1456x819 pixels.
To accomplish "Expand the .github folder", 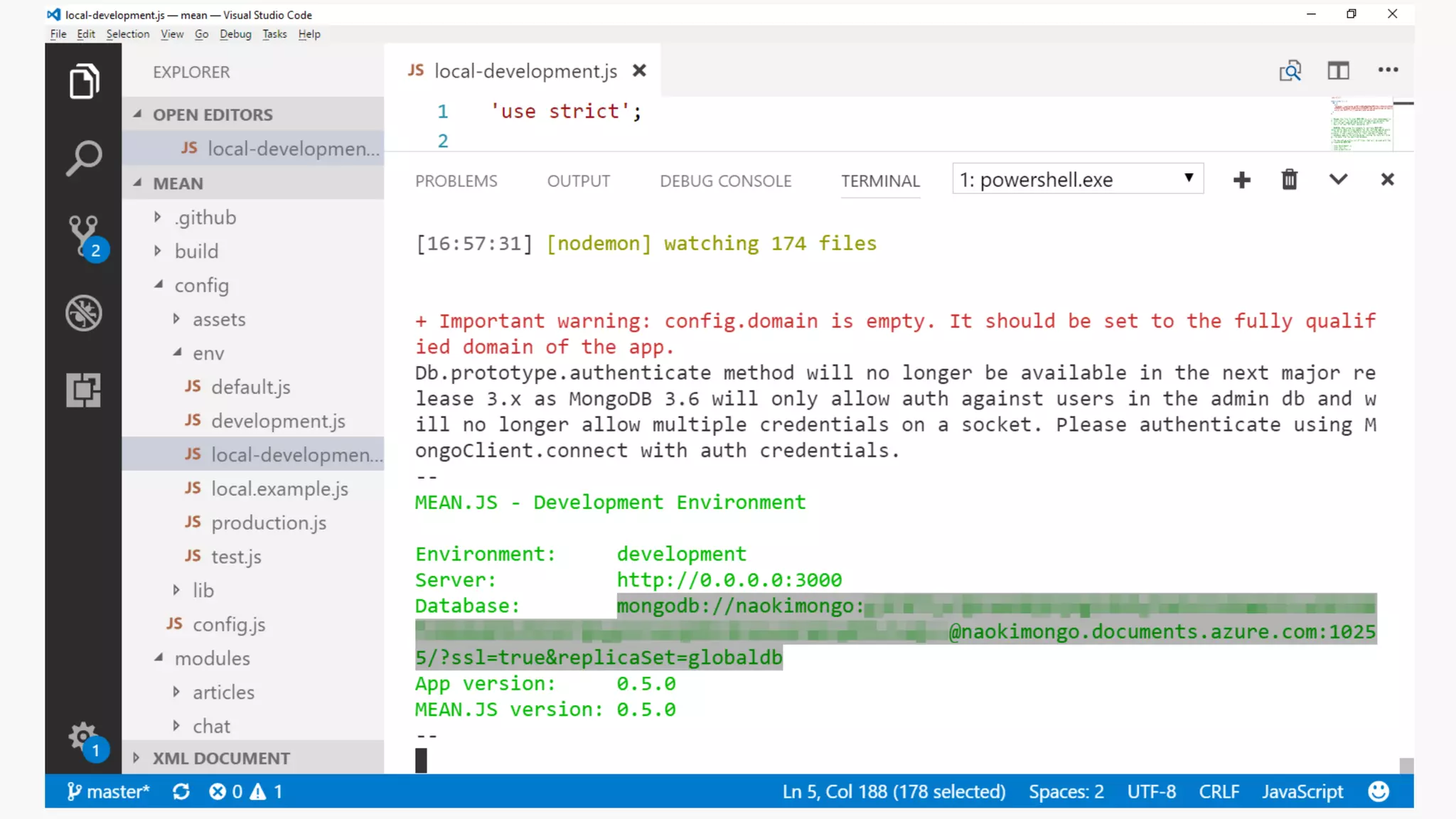I will [205, 218].
